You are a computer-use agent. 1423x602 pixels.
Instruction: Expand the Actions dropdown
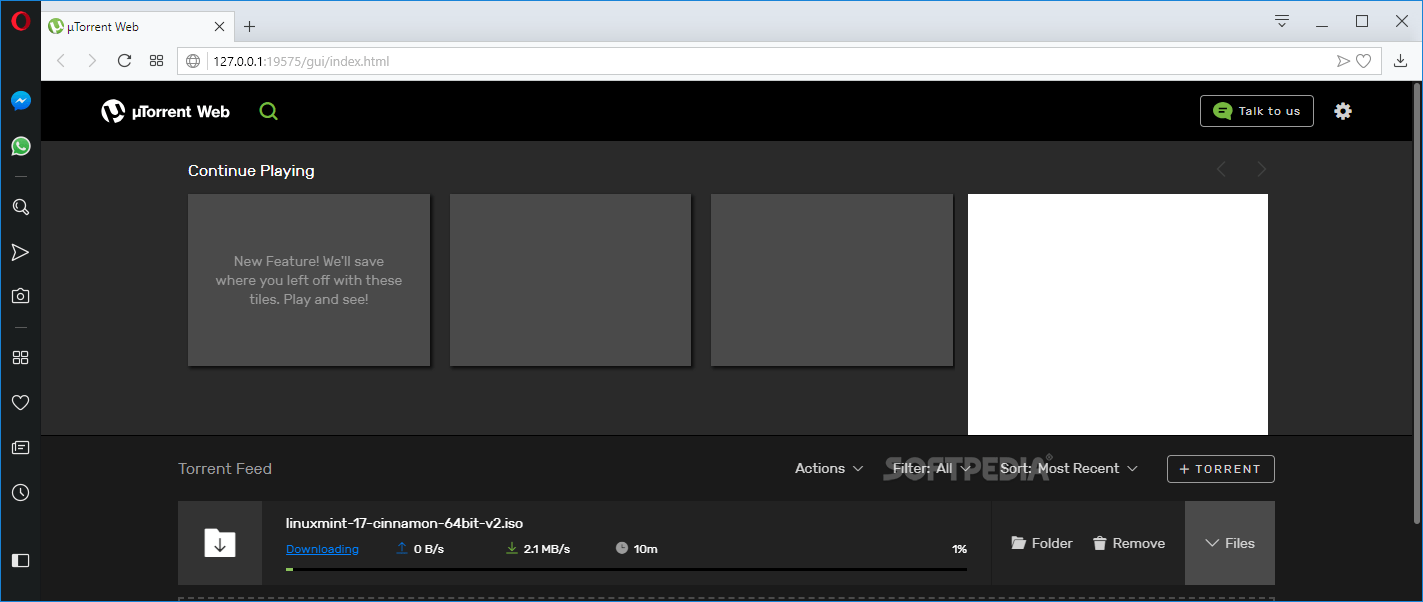828,468
